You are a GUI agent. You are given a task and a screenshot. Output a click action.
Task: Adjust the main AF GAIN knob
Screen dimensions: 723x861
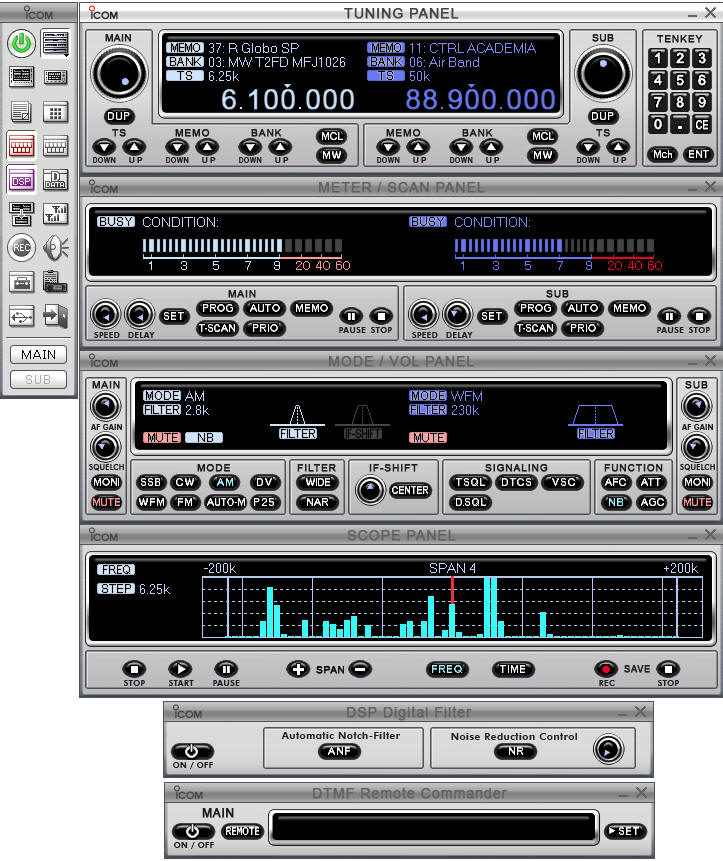[x=105, y=406]
